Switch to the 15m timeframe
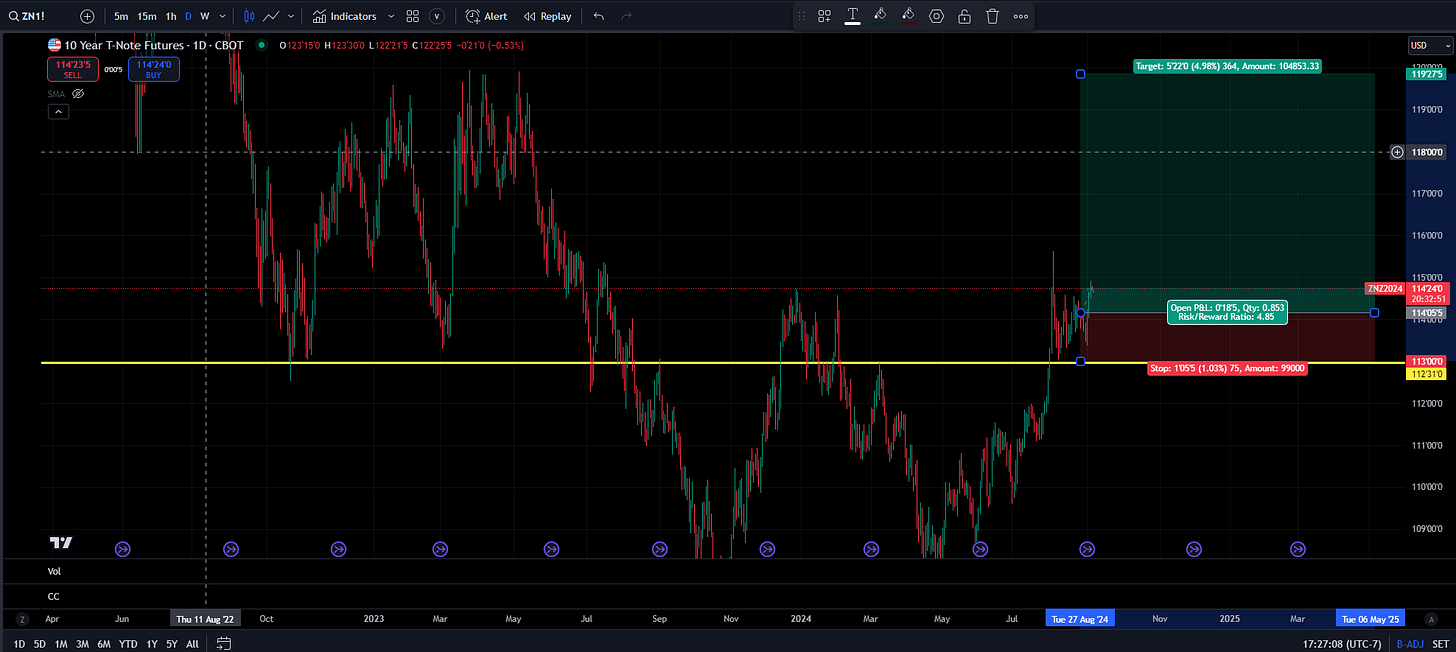This screenshot has width=1456, height=652. [146, 16]
